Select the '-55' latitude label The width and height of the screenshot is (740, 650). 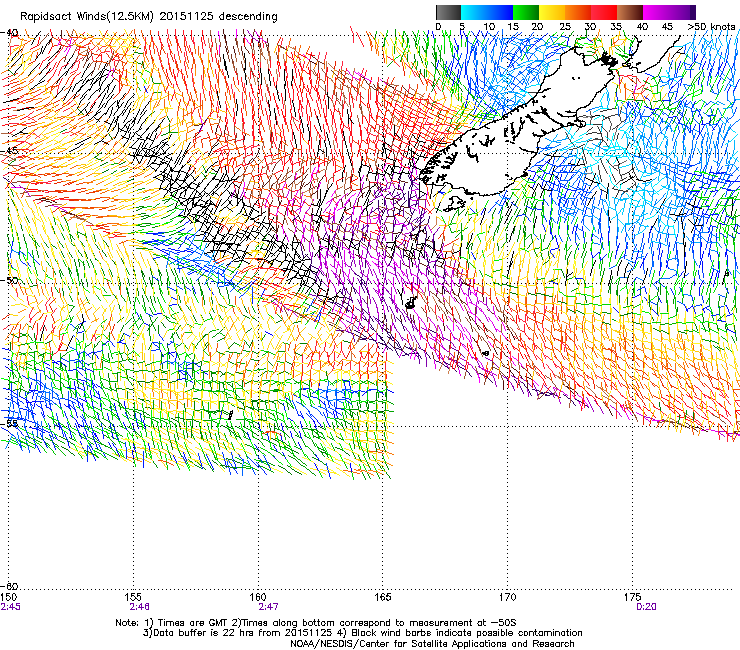pos(10,423)
